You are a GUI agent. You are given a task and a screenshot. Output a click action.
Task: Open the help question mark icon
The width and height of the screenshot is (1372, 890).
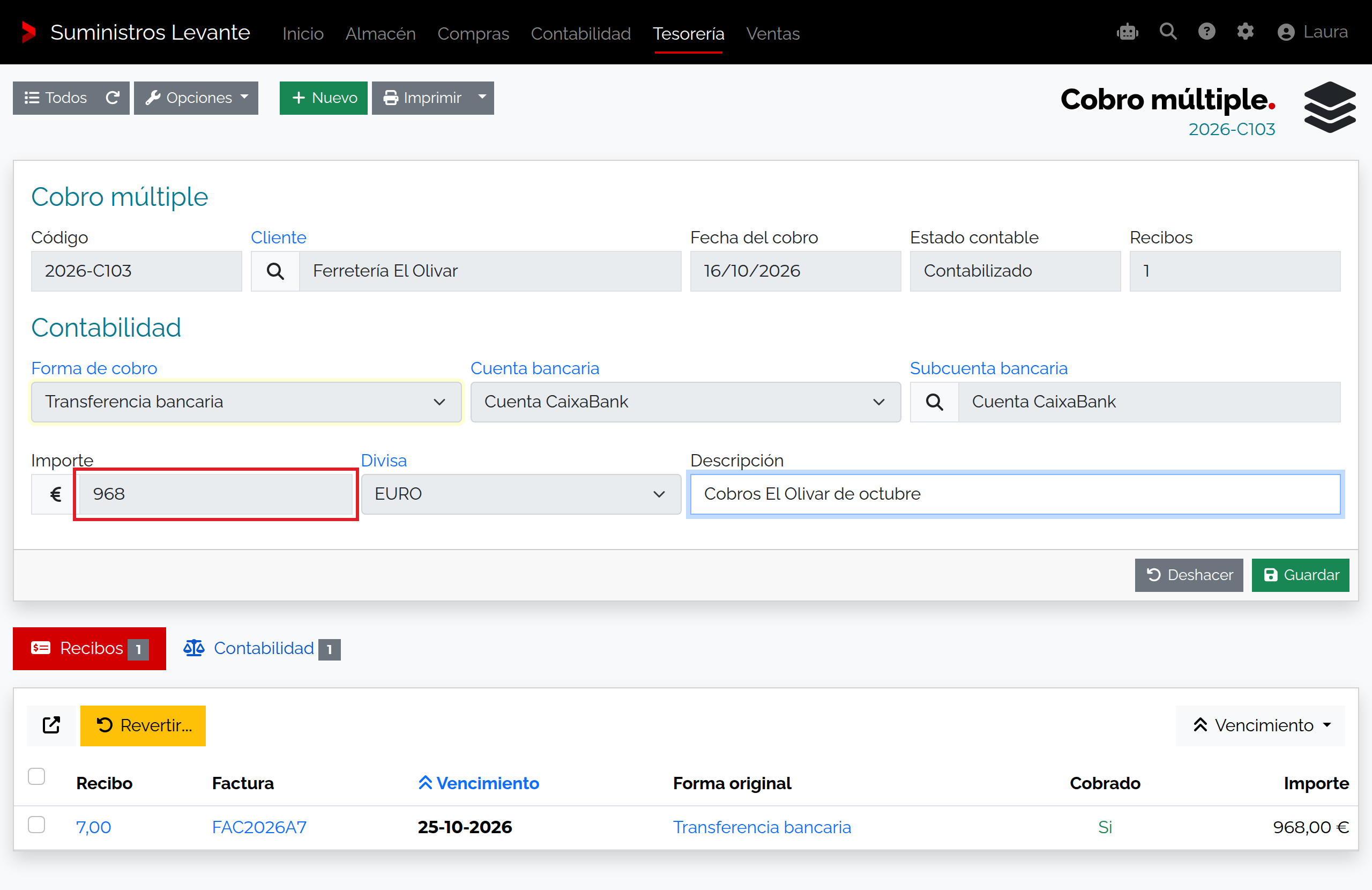click(x=1206, y=31)
